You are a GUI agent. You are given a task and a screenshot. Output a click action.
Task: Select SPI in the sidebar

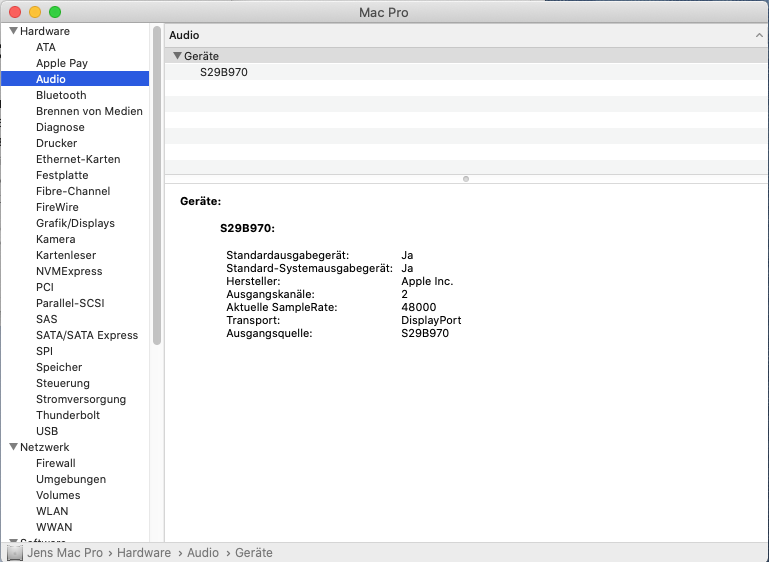44,351
